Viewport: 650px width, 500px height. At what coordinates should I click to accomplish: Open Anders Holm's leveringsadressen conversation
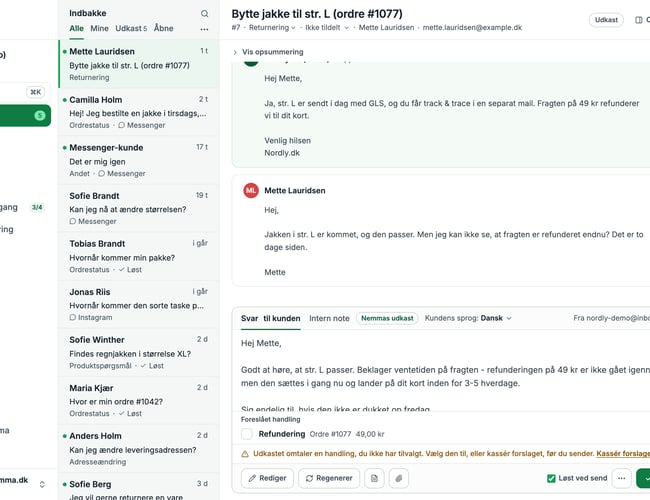(139, 449)
